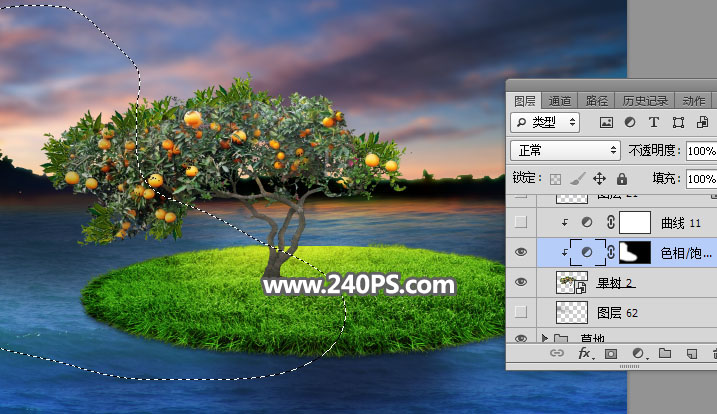This screenshot has width=717, height=414.
Task: Open the 类型 filter type dropdown
Action: click(x=545, y=122)
